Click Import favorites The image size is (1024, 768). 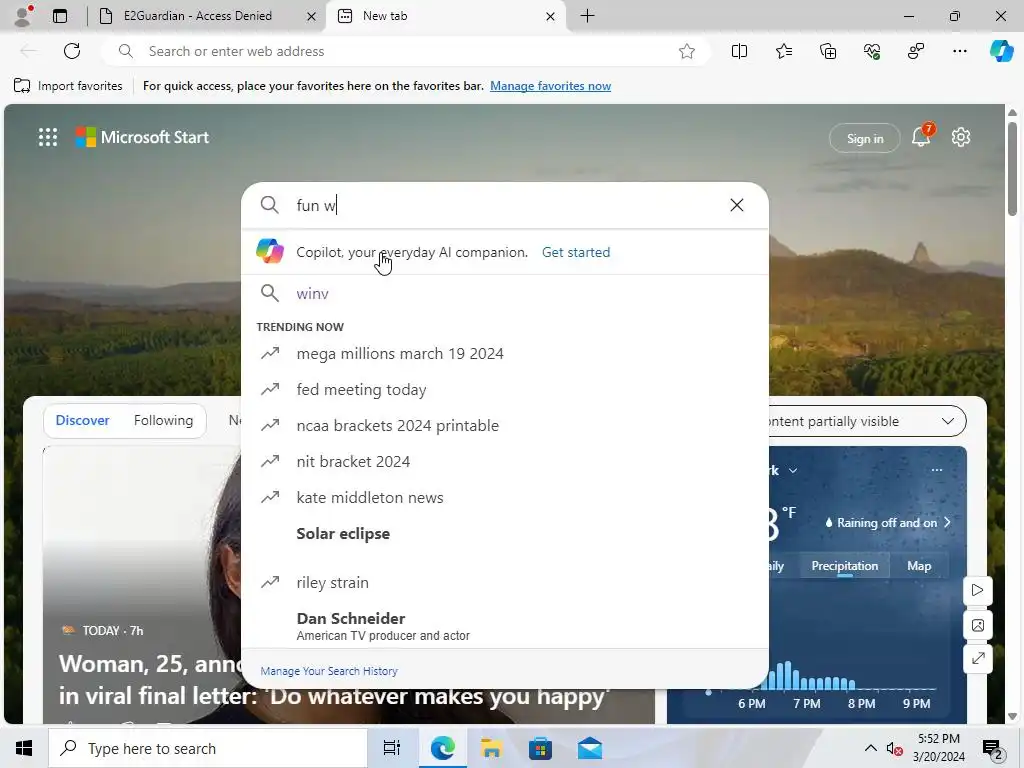[x=68, y=86]
